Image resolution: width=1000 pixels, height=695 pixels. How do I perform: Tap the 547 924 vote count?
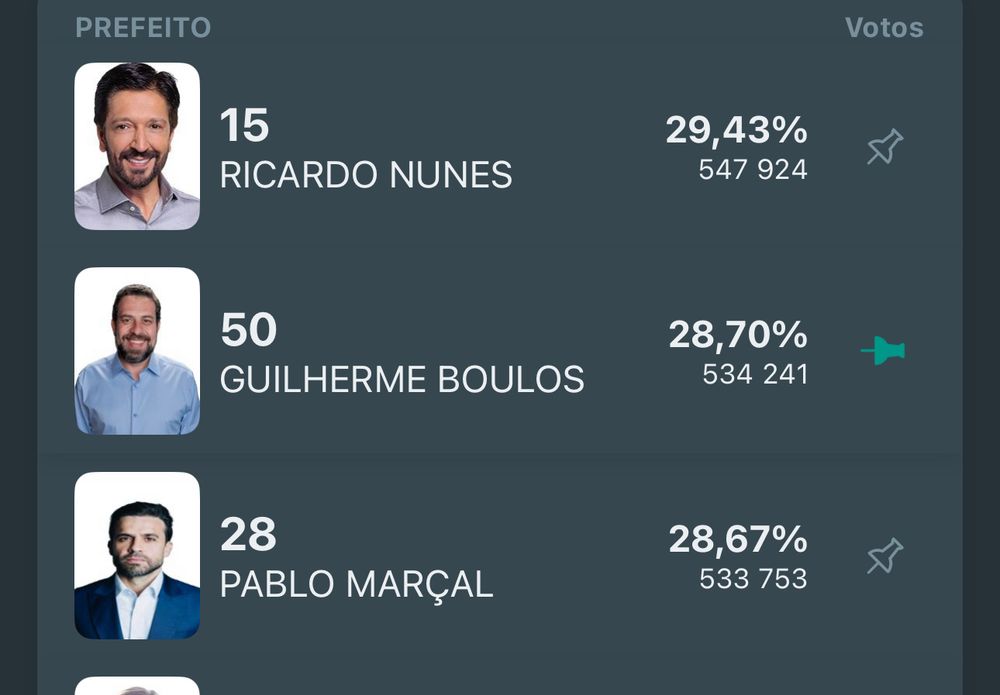[753, 170]
